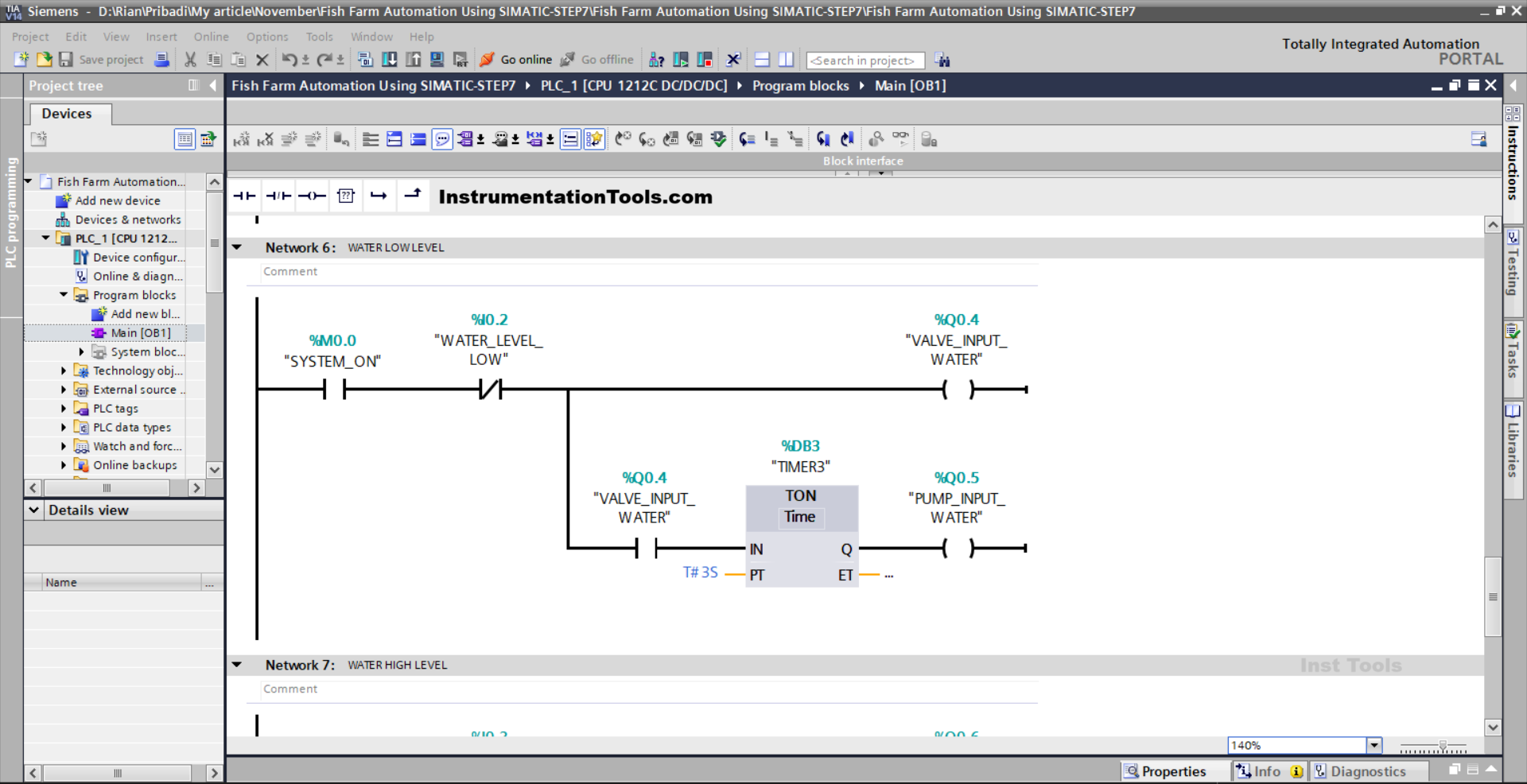This screenshot has height=784, width=1527.
Task: Insert a normally closed contact
Action: pos(278,196)
